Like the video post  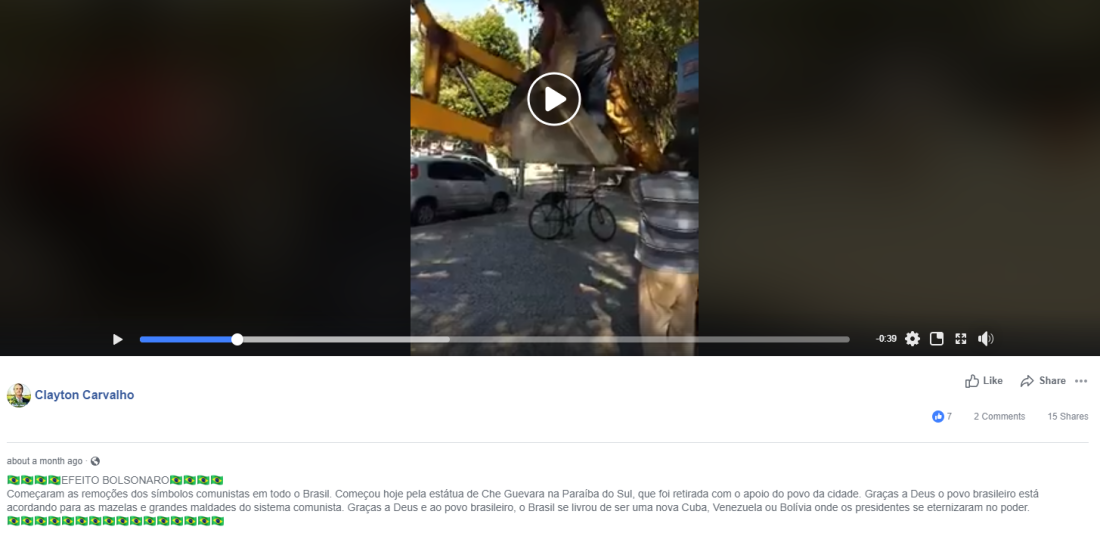[x=984, y=381]
